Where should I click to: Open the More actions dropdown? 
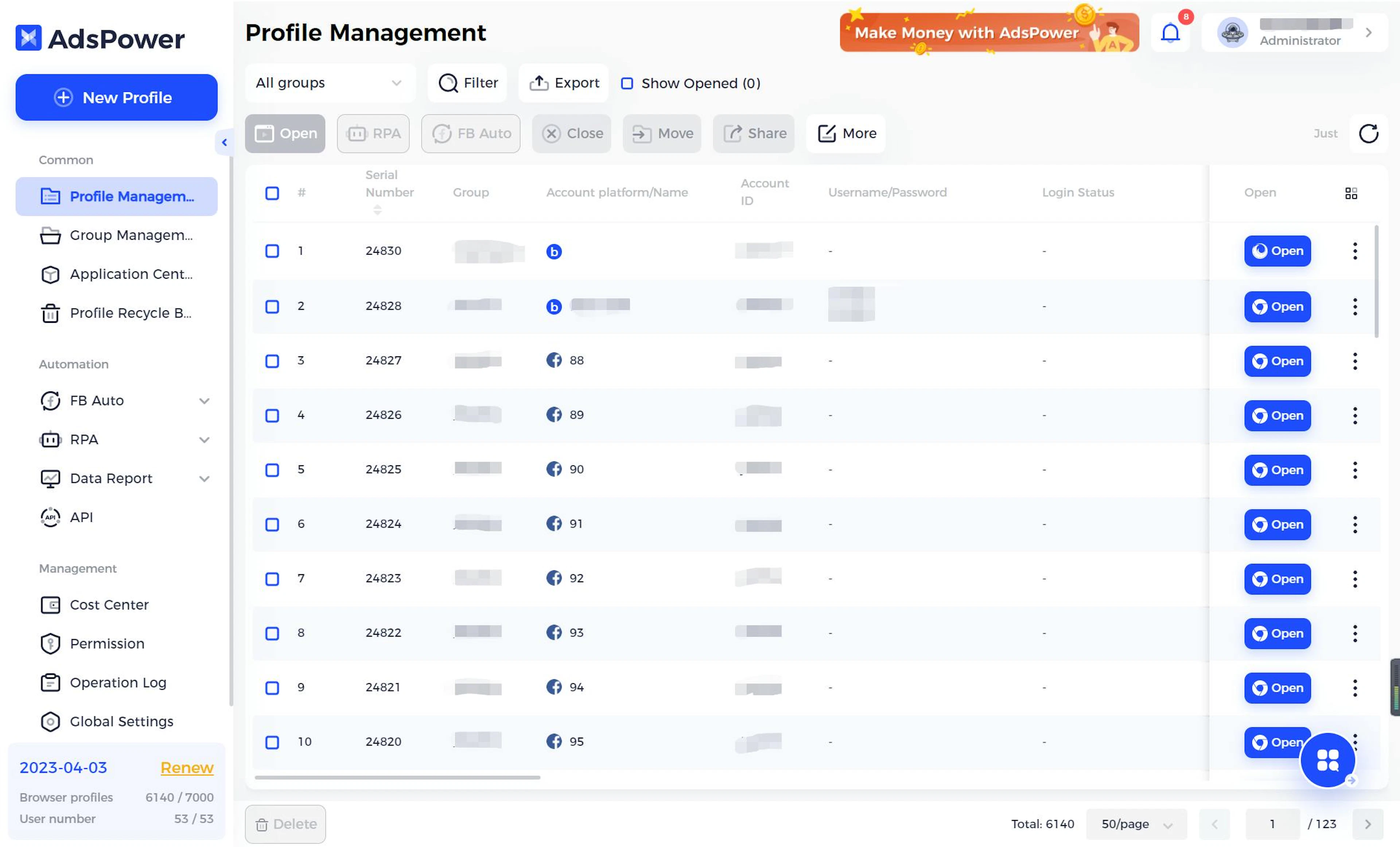coord(845,134)
